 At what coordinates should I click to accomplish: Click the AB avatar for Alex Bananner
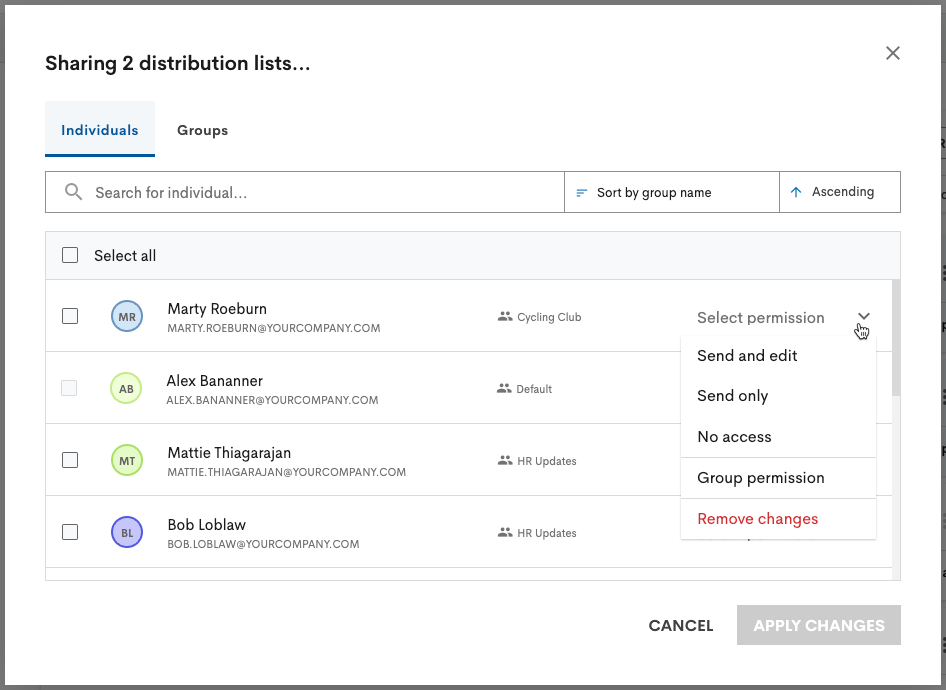point(126,388)
